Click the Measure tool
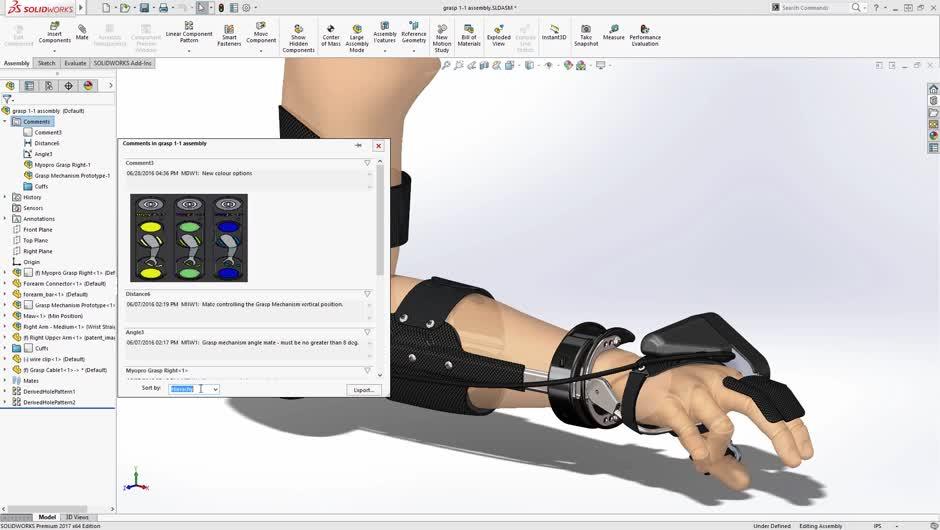 click(613, 33)
